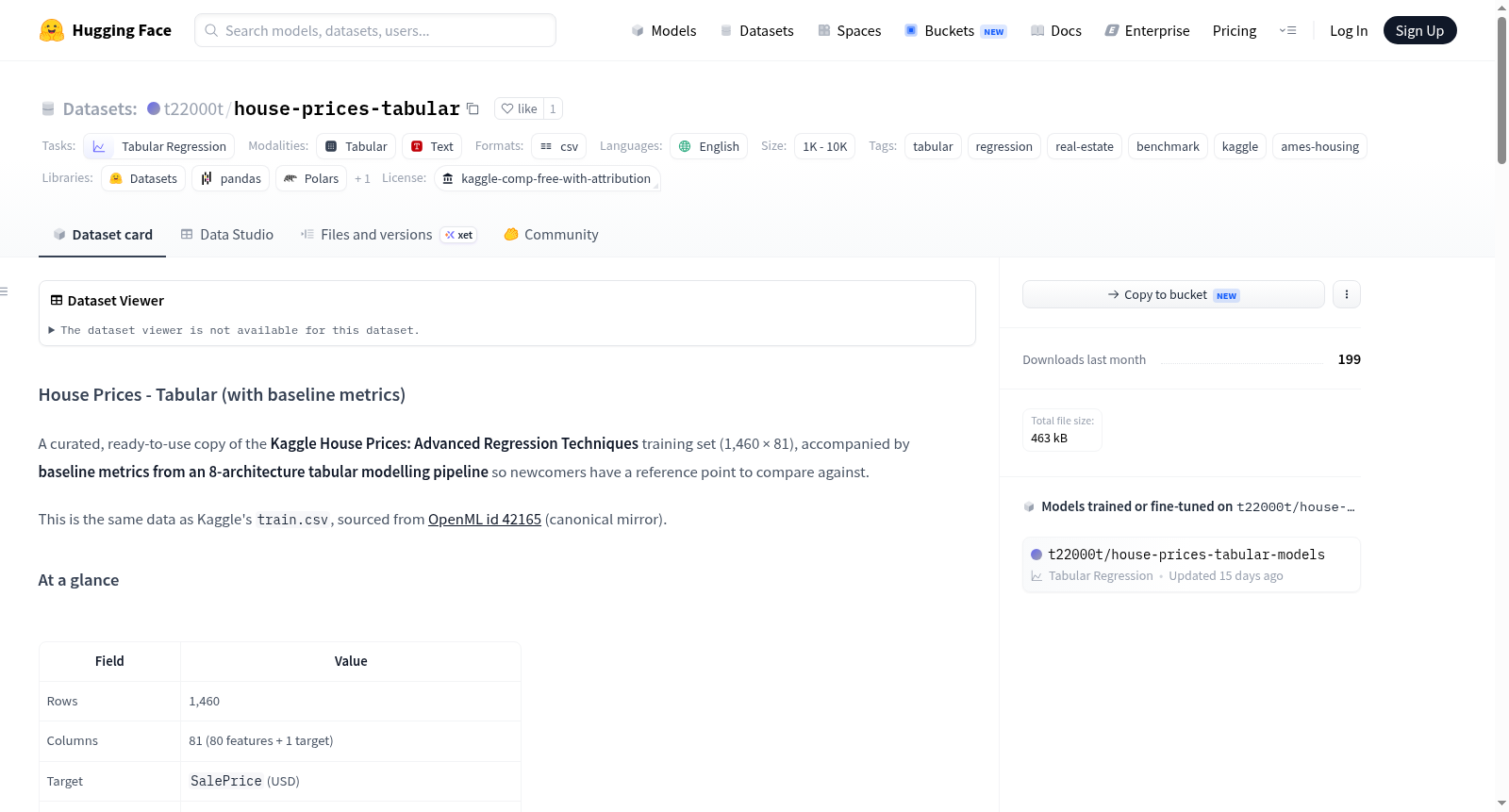Select the Datasets library tag
This screenshot has height=812, width=1509.
[x=143, y=178]
